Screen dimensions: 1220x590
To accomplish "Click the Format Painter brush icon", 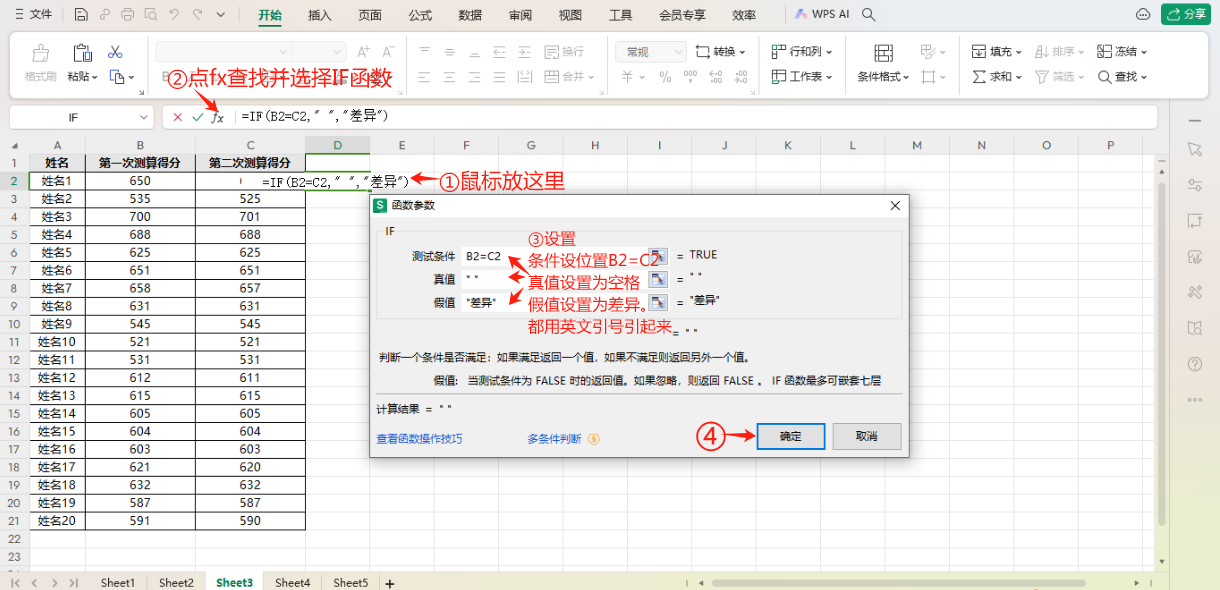I will (41, 53).
